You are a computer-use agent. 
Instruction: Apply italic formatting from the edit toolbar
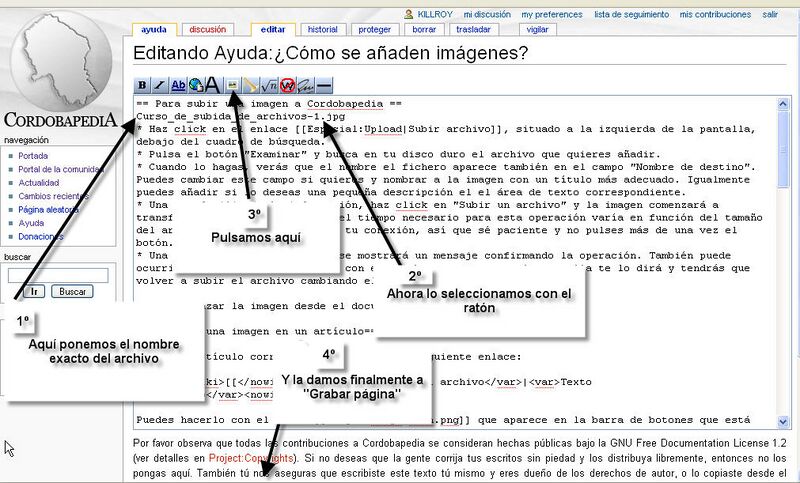tap(160, 85)
